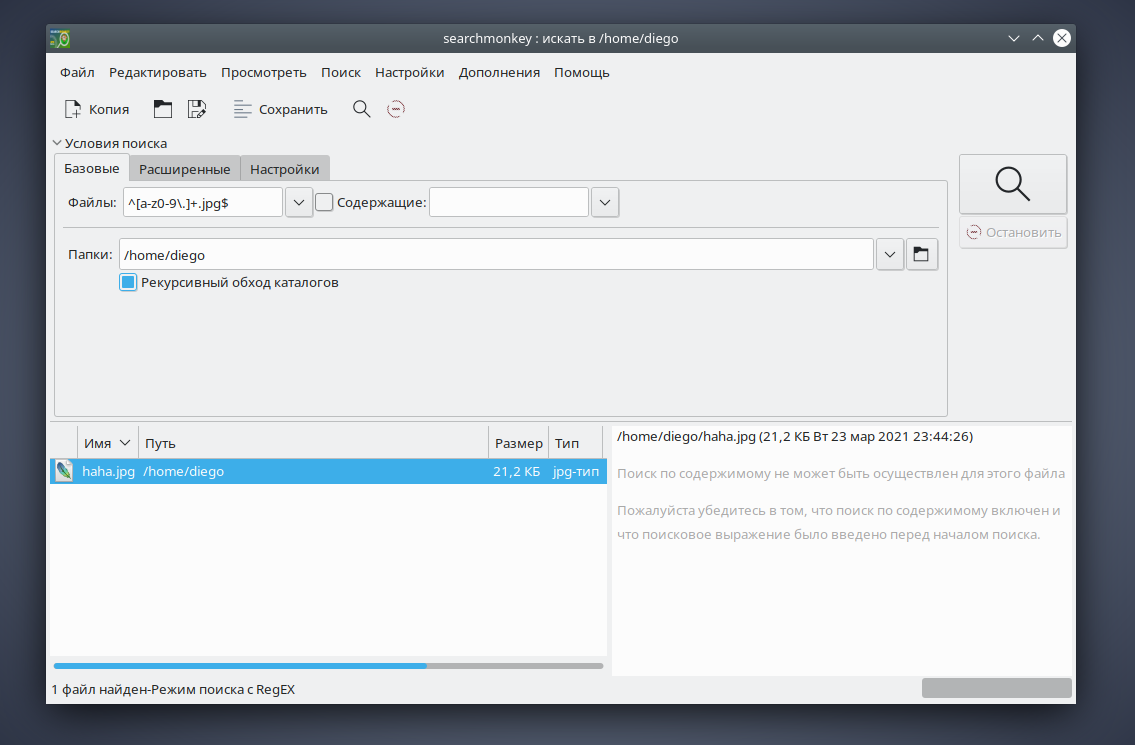Click the small magnifier icon in toolbar
1135x745 pixels.
(362, 109)
